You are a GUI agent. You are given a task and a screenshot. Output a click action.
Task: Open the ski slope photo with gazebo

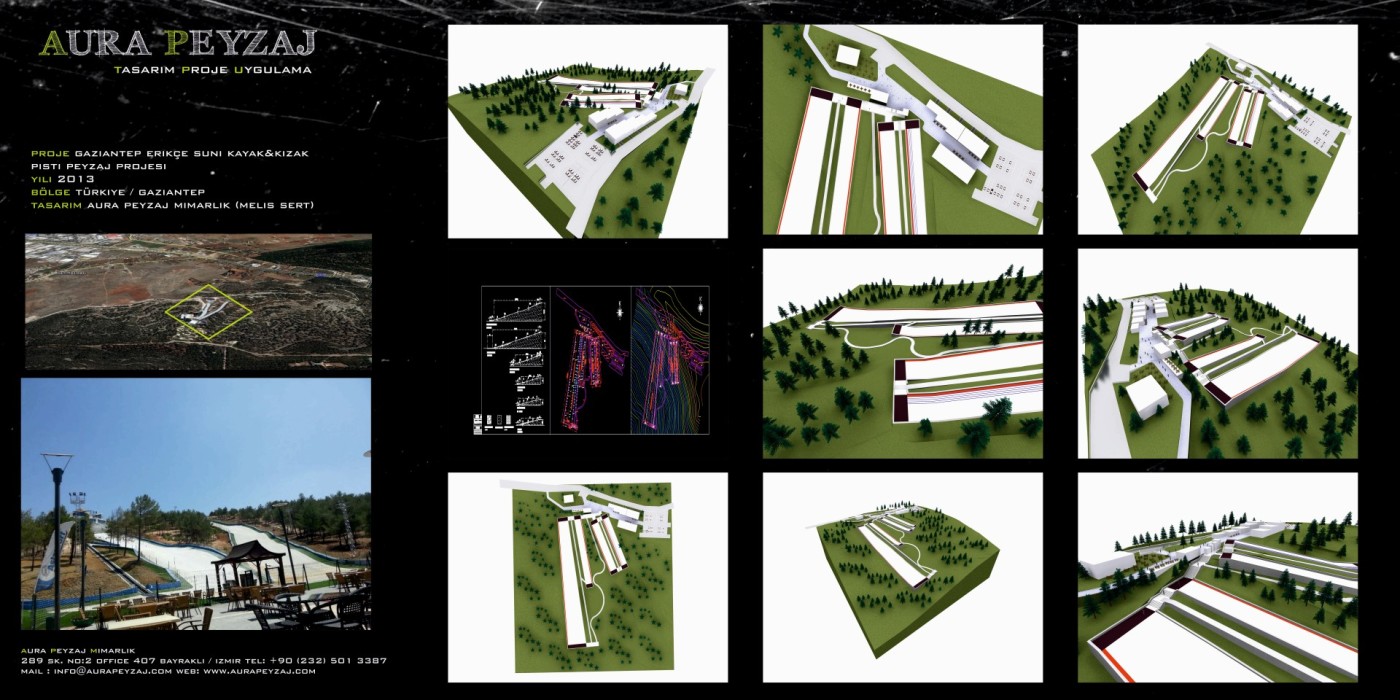tap(195, 503)
